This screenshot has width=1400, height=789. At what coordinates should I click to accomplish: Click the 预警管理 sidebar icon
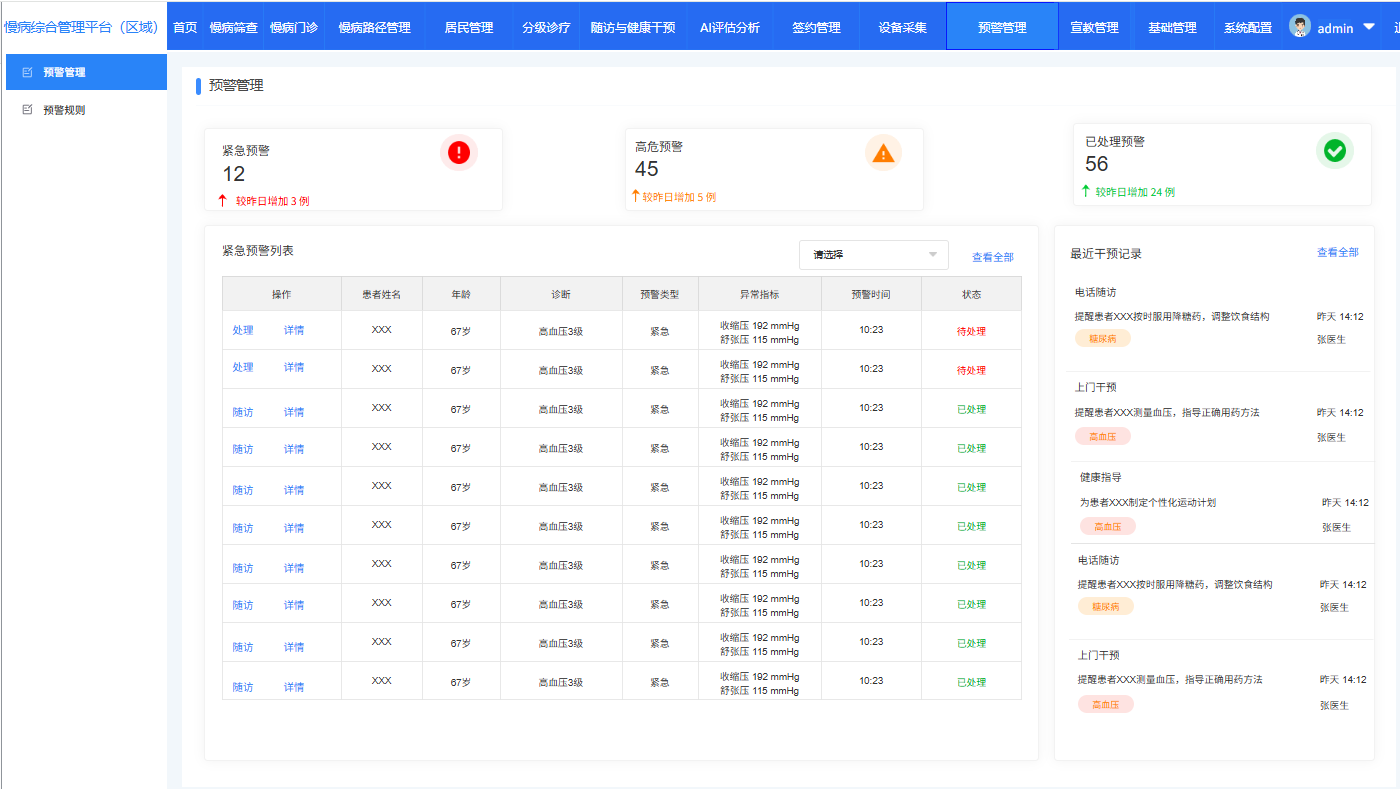[27, 72]
